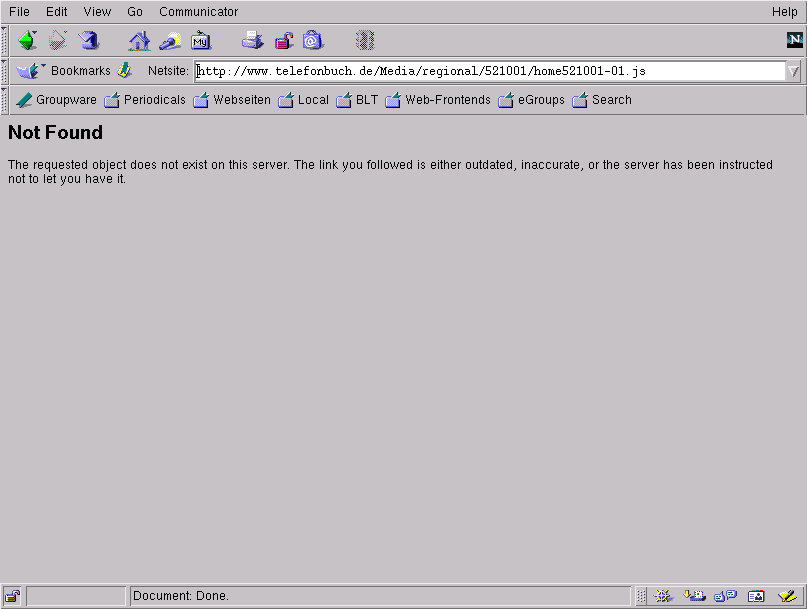The width and height of the screenshot is (807, 609).
Task: Open Composer from the component bar
Action: [787, 596]
